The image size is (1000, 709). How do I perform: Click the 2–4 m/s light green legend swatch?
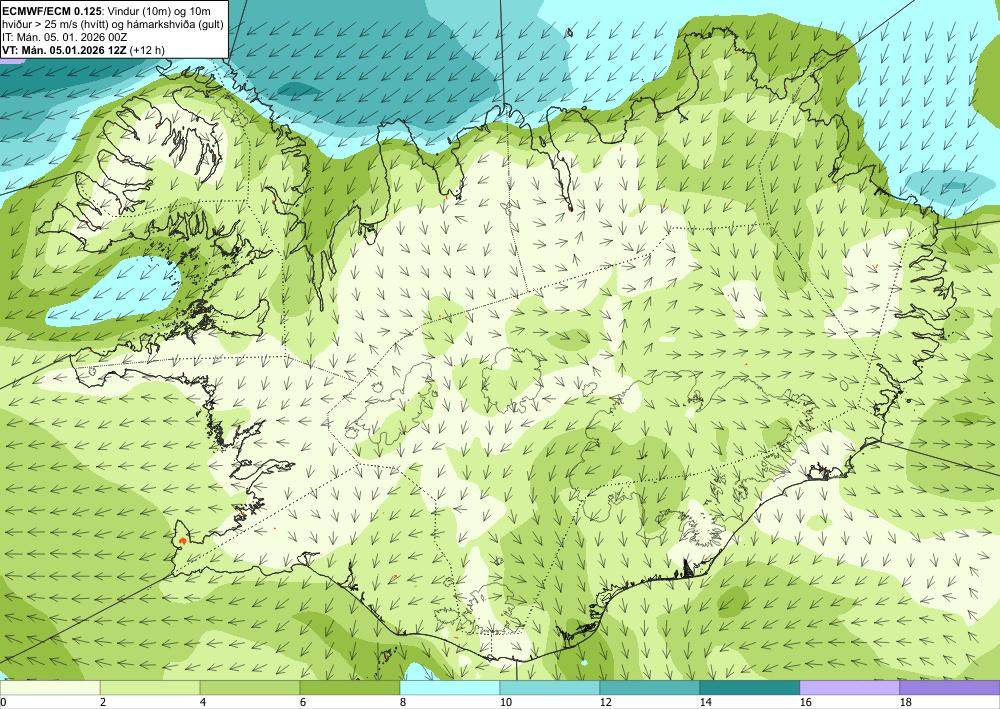(x=150, y=687)
